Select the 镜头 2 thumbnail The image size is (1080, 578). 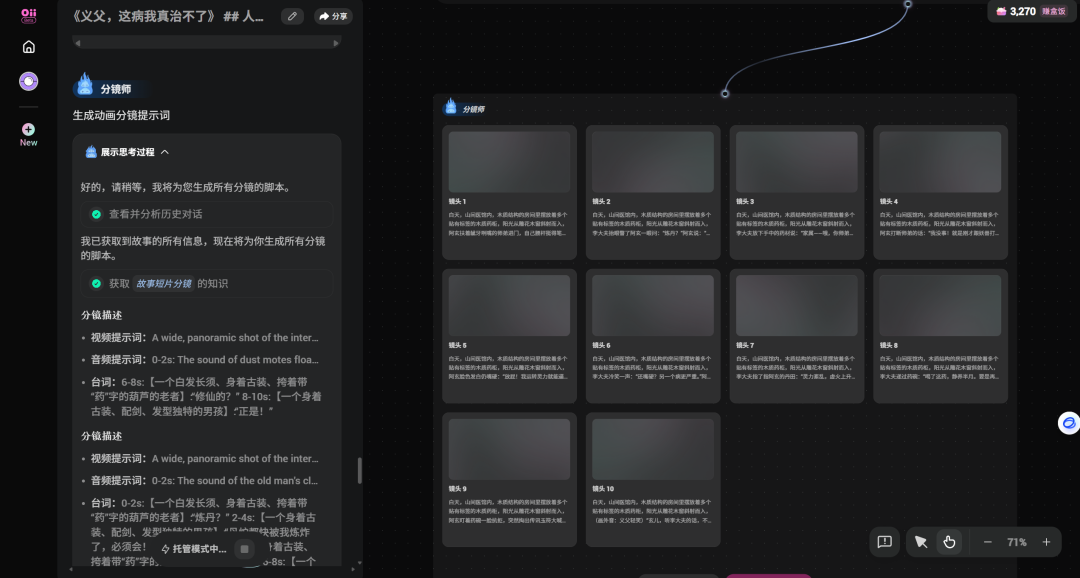point(653,162)
